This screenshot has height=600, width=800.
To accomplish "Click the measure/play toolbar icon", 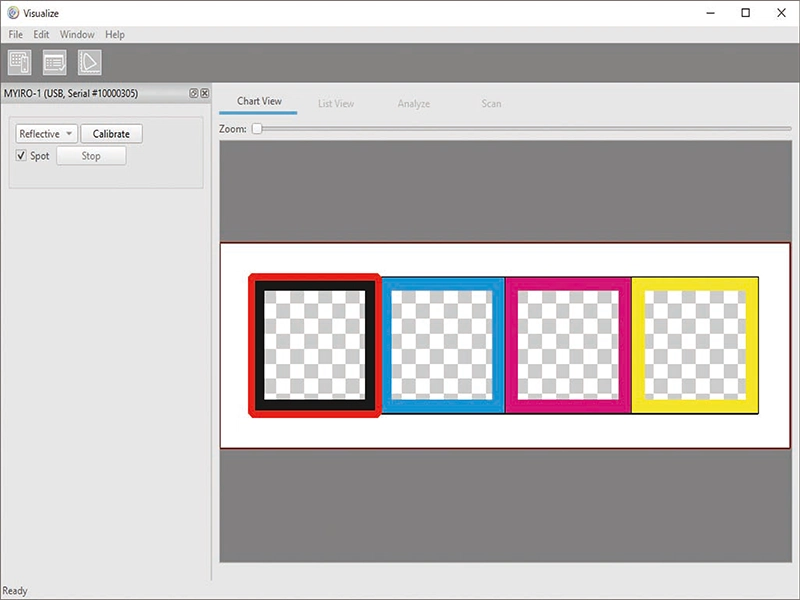I will click(x=88, y=61).
